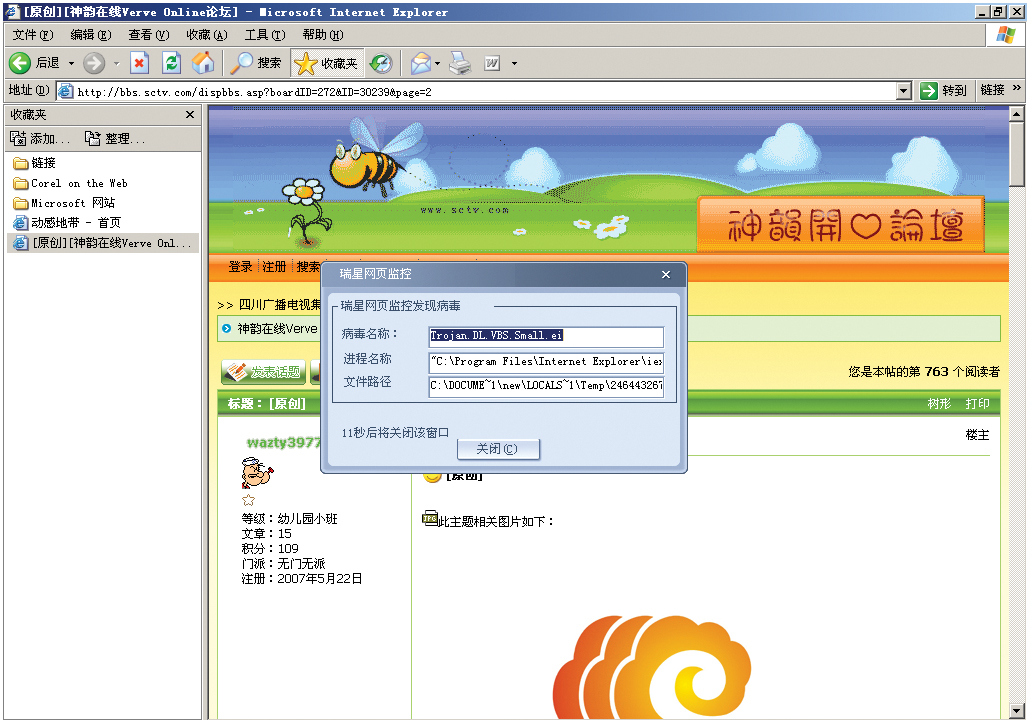Close the 瑞星网页监控 dialog with X
The image size is (1032, 720).
[x=666, y=274]
